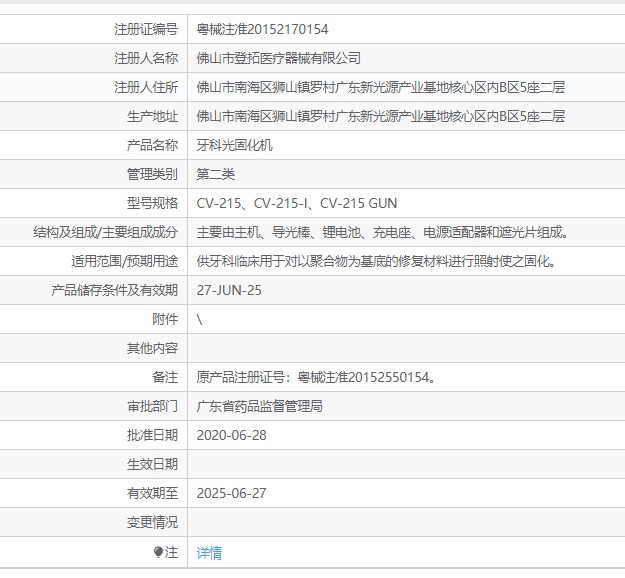625x578 pixels.
Task: Click the 注册人住所 label
Action: (x=146, y=87)
